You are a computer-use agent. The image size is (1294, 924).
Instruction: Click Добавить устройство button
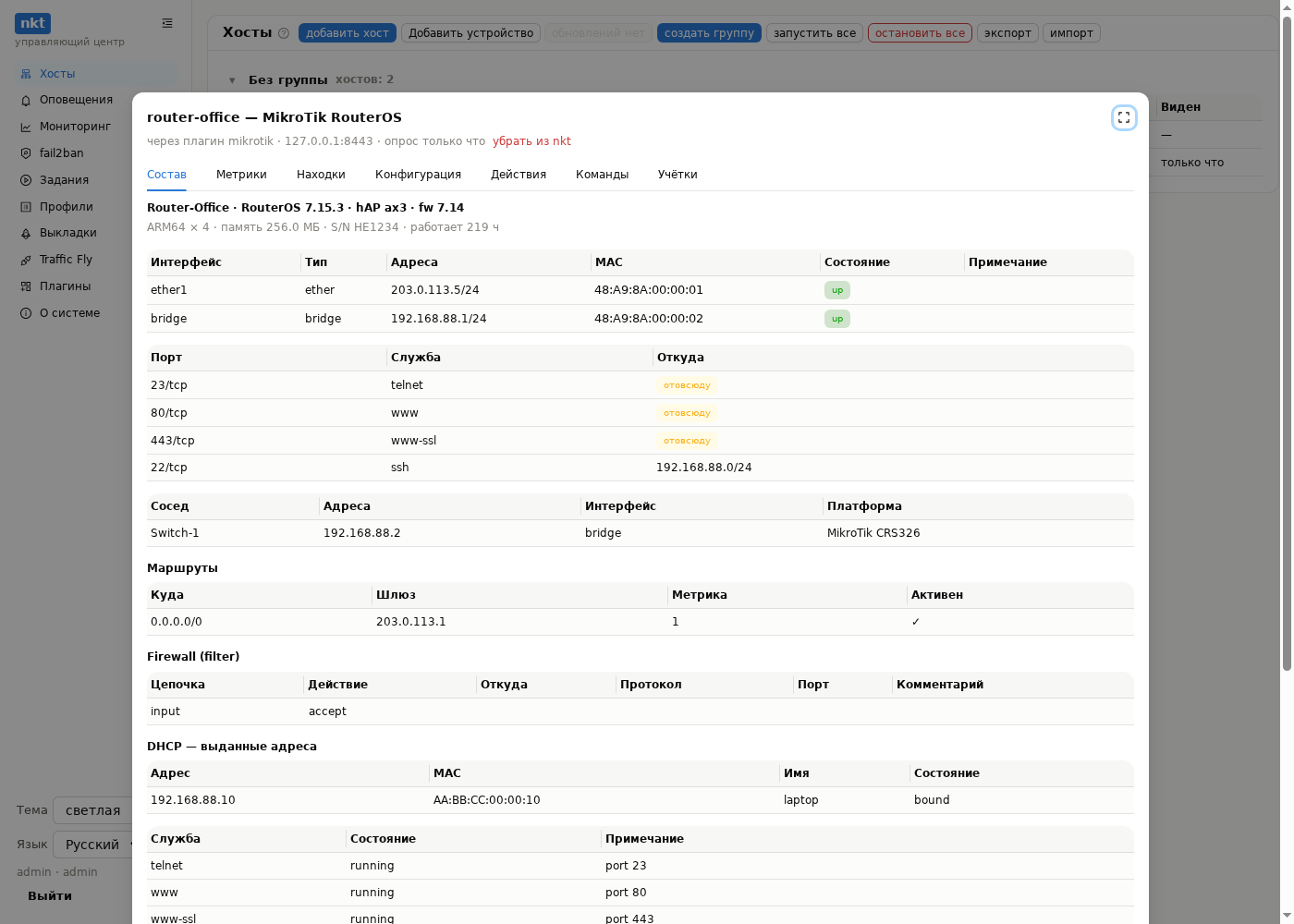471,33
